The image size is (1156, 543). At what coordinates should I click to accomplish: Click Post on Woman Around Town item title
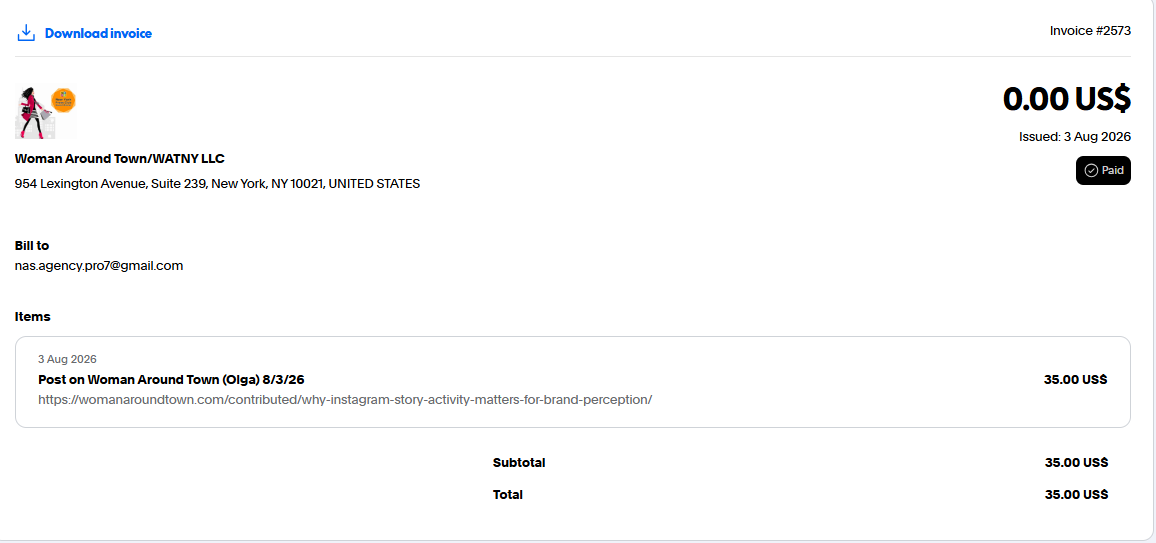point(171,380)
